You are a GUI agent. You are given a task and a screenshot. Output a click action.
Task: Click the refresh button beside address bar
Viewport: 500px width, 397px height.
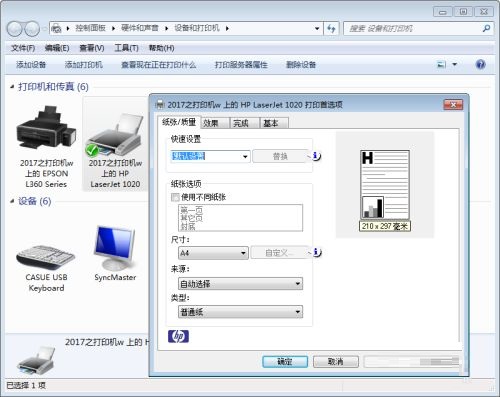(x=331, y=29)
